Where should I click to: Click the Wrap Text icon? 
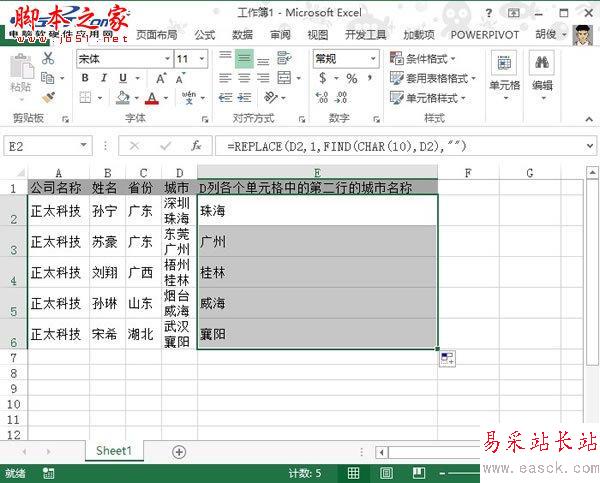[284, 58]
